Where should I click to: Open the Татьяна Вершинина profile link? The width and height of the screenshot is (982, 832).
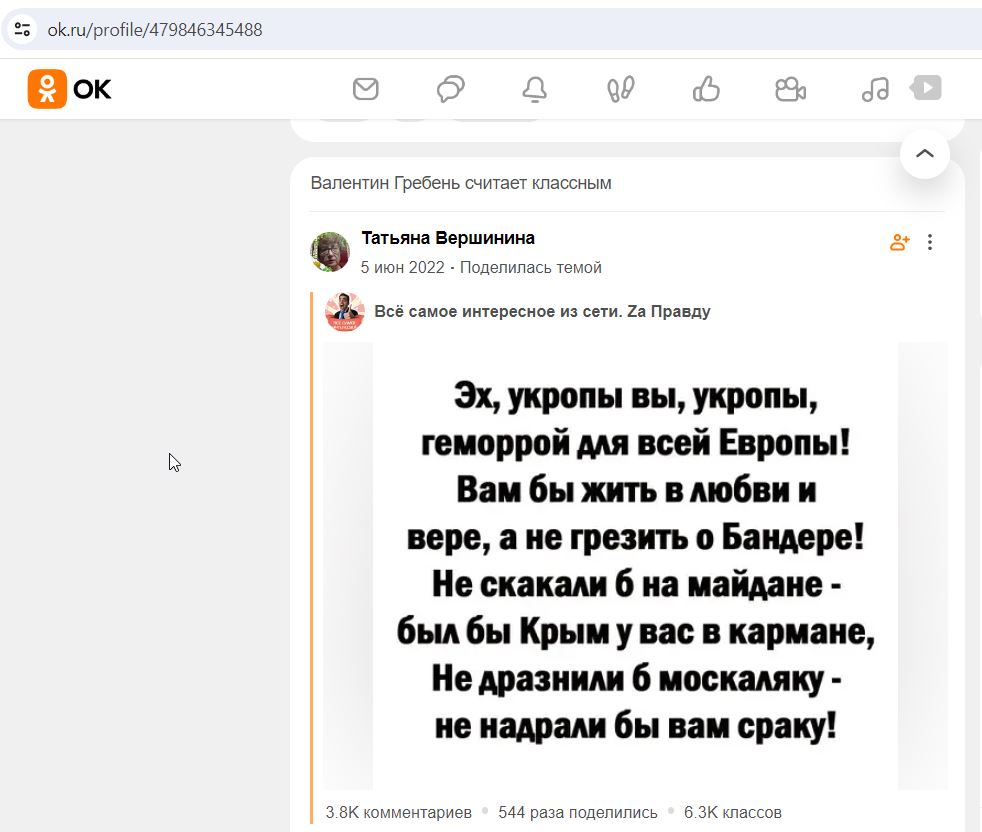coord(448,238)
